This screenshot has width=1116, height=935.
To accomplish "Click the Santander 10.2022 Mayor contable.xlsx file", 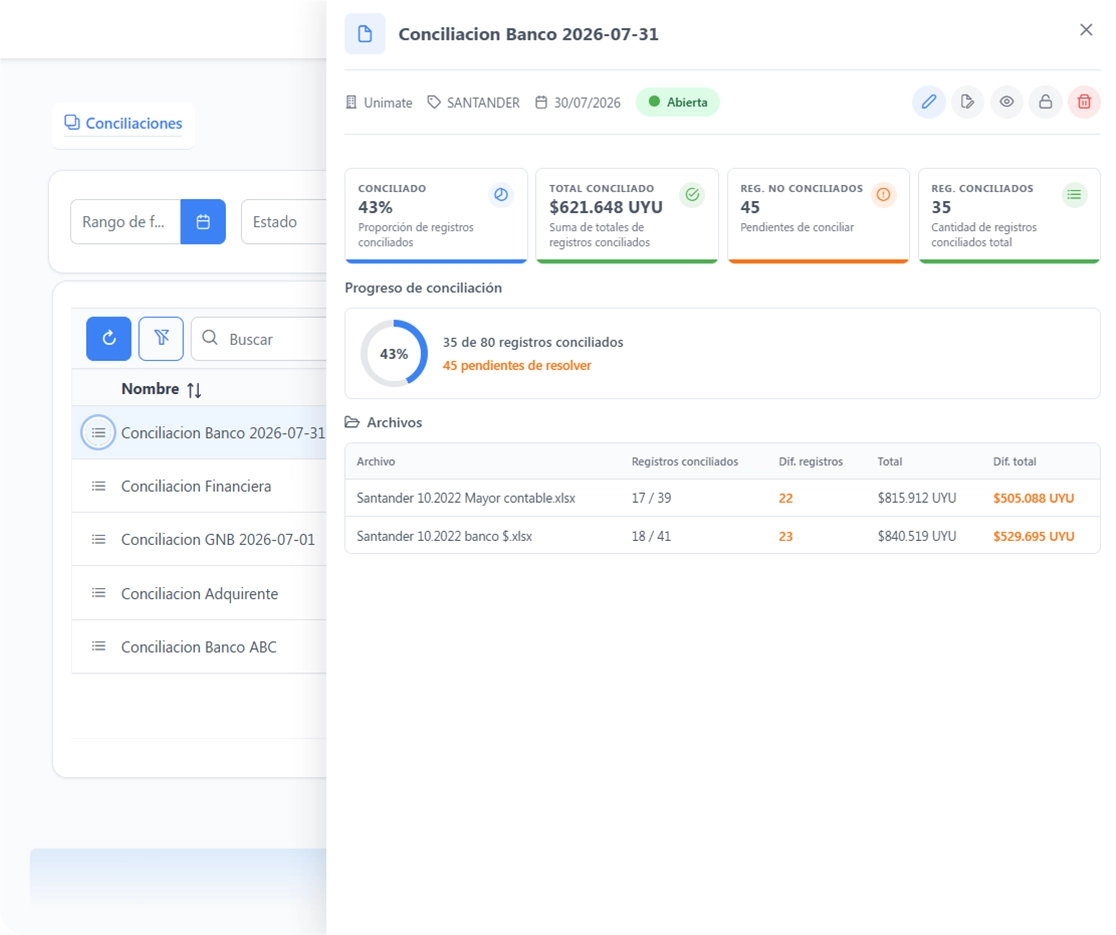I will (466, 498).
